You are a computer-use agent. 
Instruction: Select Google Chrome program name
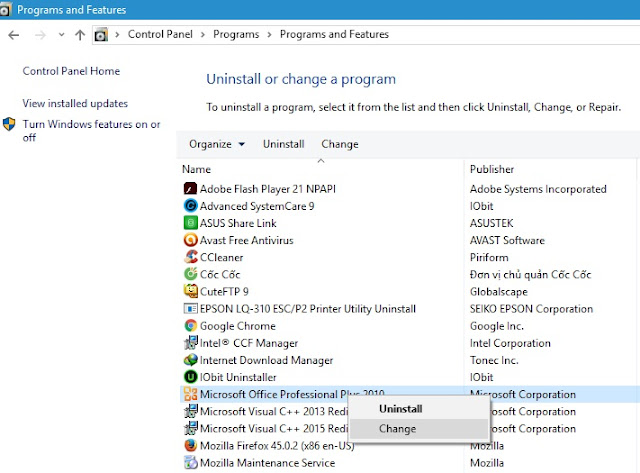pyautogui.click(x=238, y=326)
